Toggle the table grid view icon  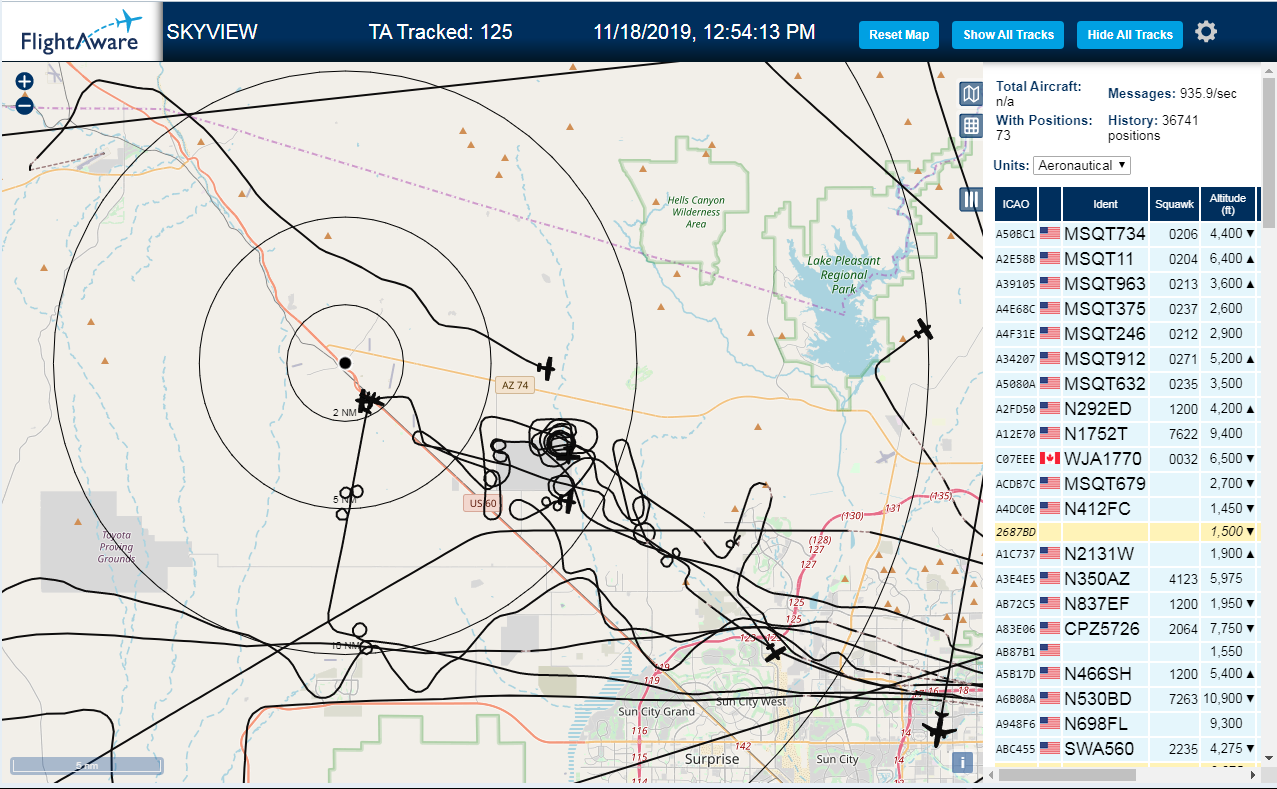point(971,125)
